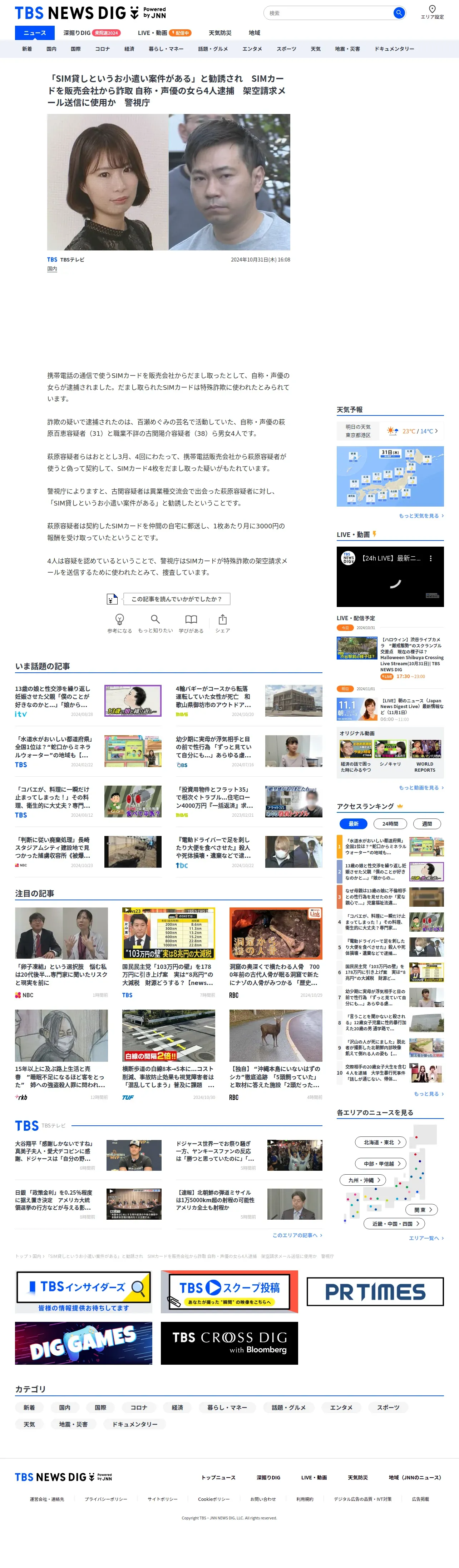Open the 24h LIVE video player

coord(390,577)
